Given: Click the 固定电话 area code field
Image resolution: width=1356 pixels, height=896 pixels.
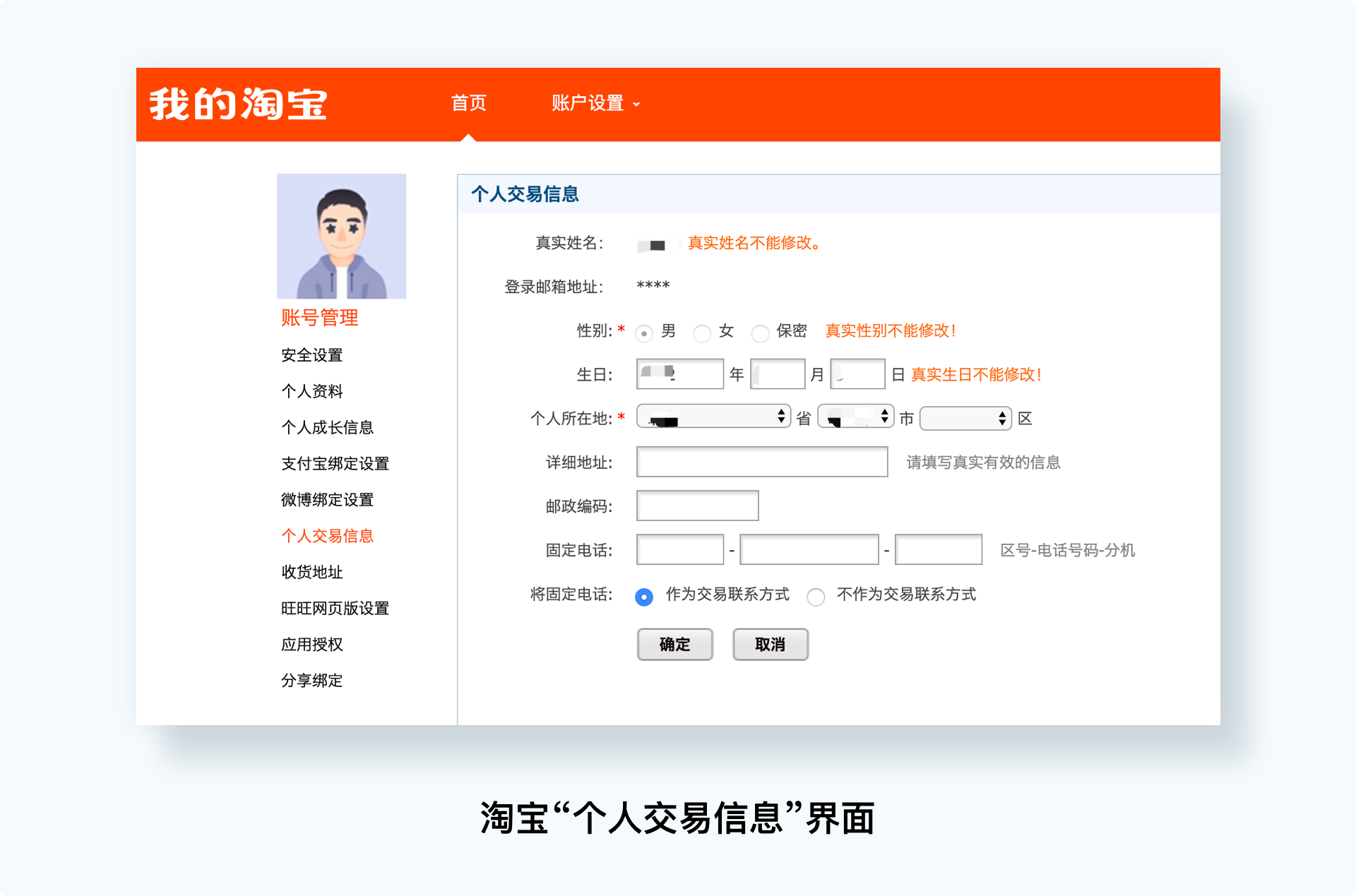Looking at the screenshot, I should tap(680, 549).
